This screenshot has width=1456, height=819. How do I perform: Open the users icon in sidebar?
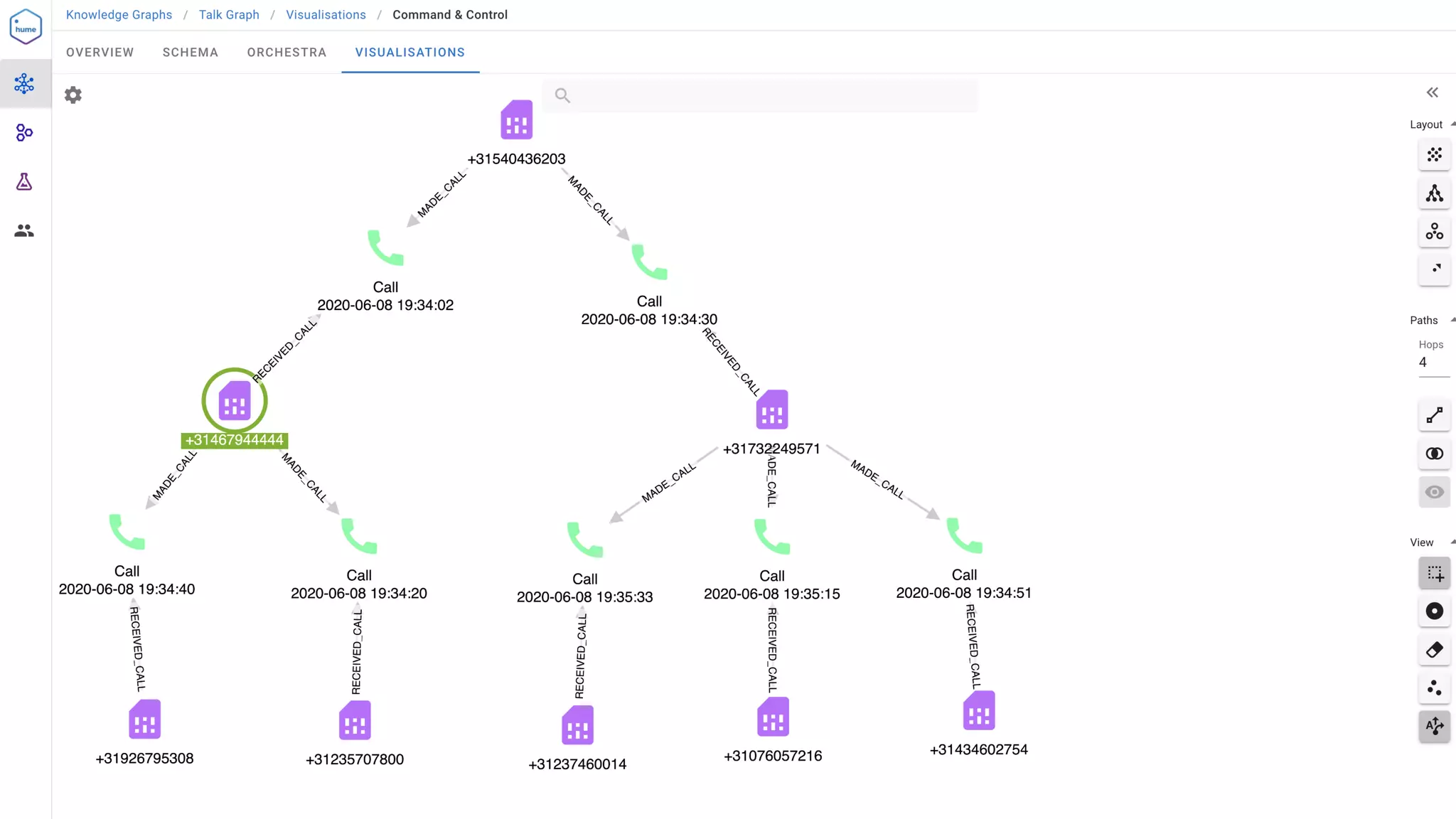click(24, 231)
